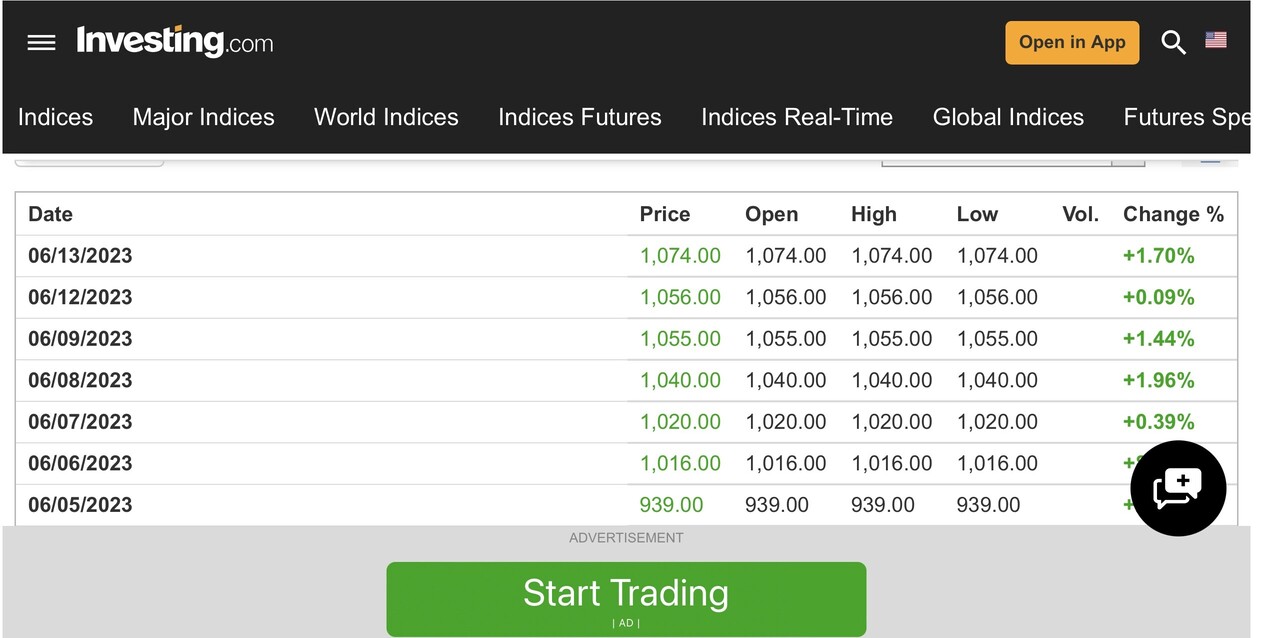This screenshot has width=1263, height=638.
Task: Navigate to Global Indices tab
Action: click(1008, 117)
